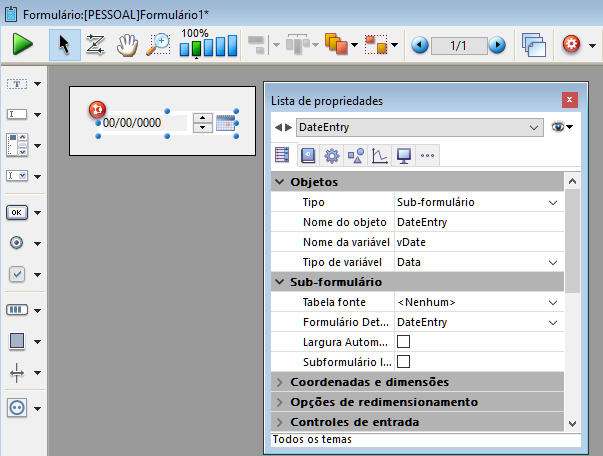The image size is (603, 456).
Task: Go to the next form page
Action: [x=497, y=45]
